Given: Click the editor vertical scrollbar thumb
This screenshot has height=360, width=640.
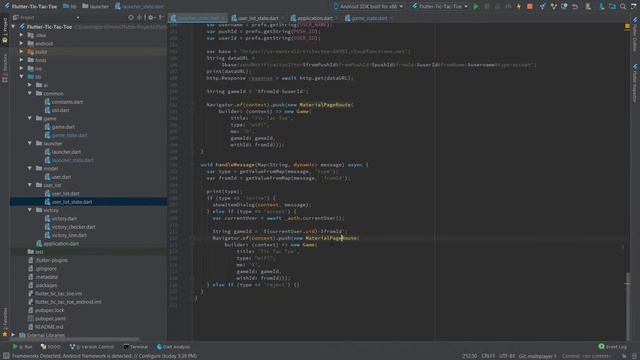Looking at the screenshot, I should coord(627,306).
